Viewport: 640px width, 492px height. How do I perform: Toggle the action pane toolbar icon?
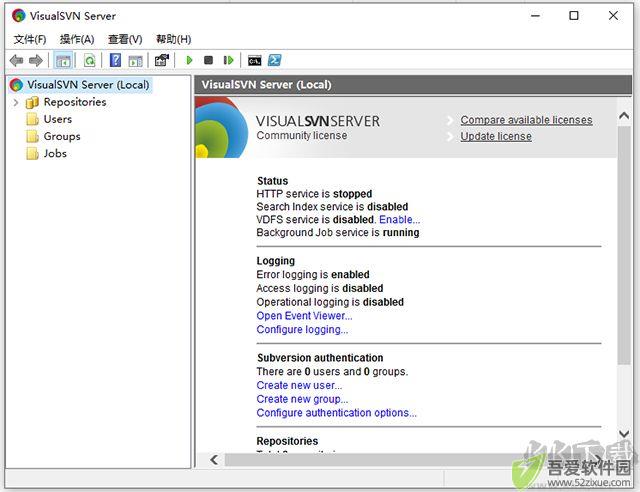tap(136, 61)
